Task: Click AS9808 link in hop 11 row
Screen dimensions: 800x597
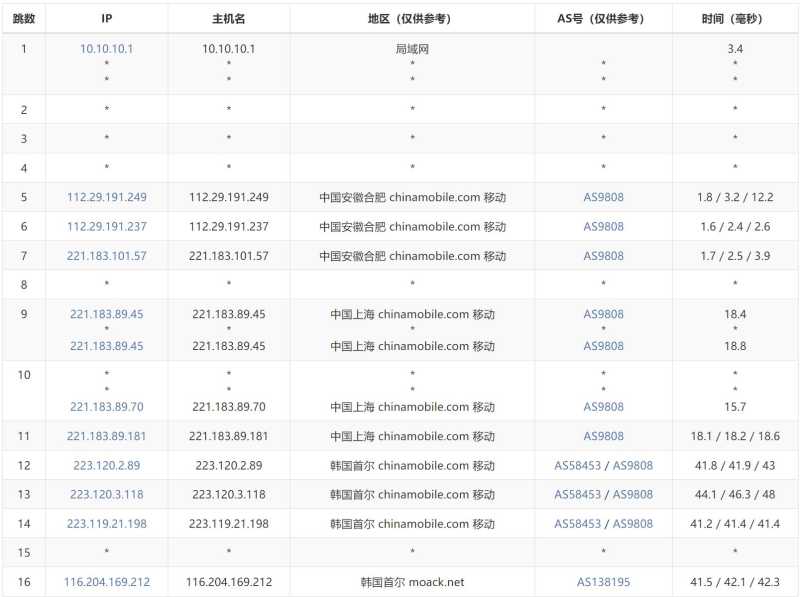Action: pyautogui.click(x=603, y=436)
